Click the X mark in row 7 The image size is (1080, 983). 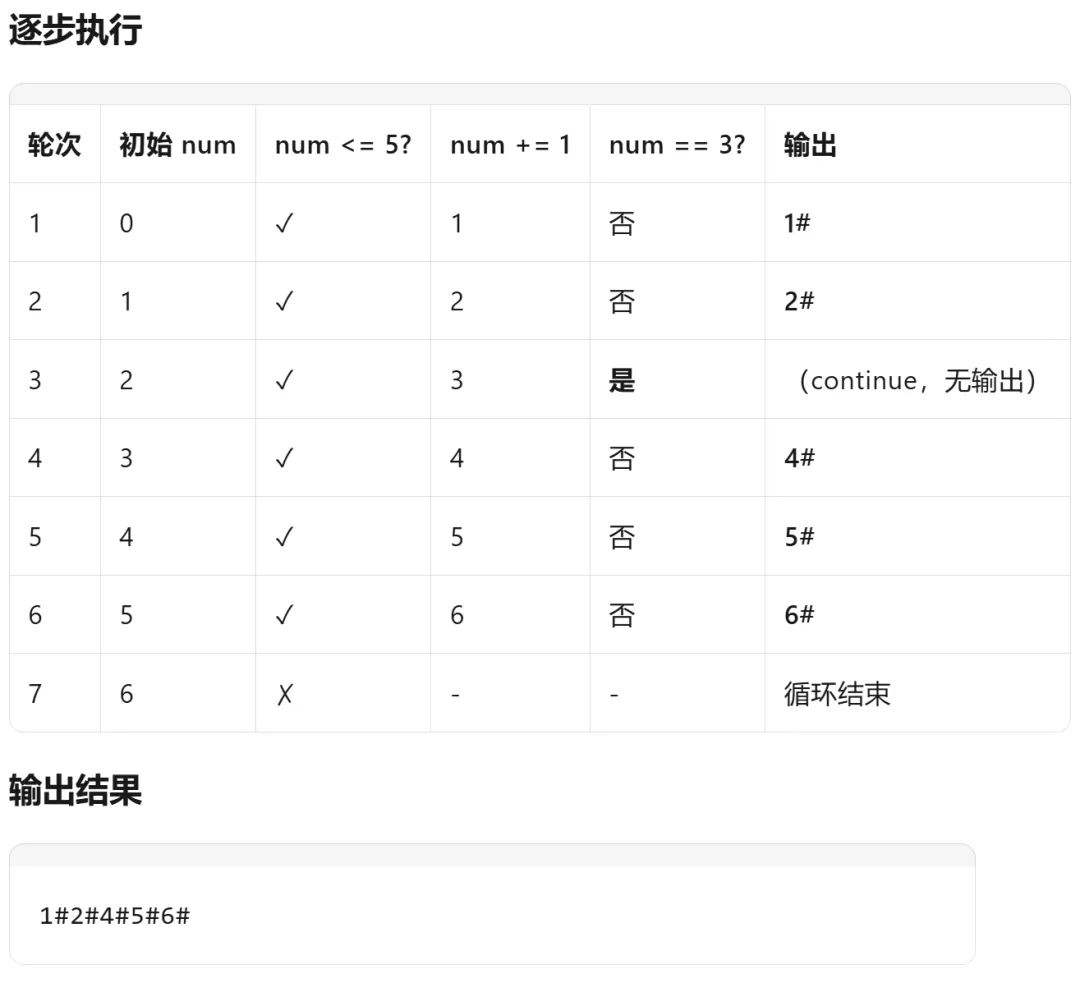284,693
